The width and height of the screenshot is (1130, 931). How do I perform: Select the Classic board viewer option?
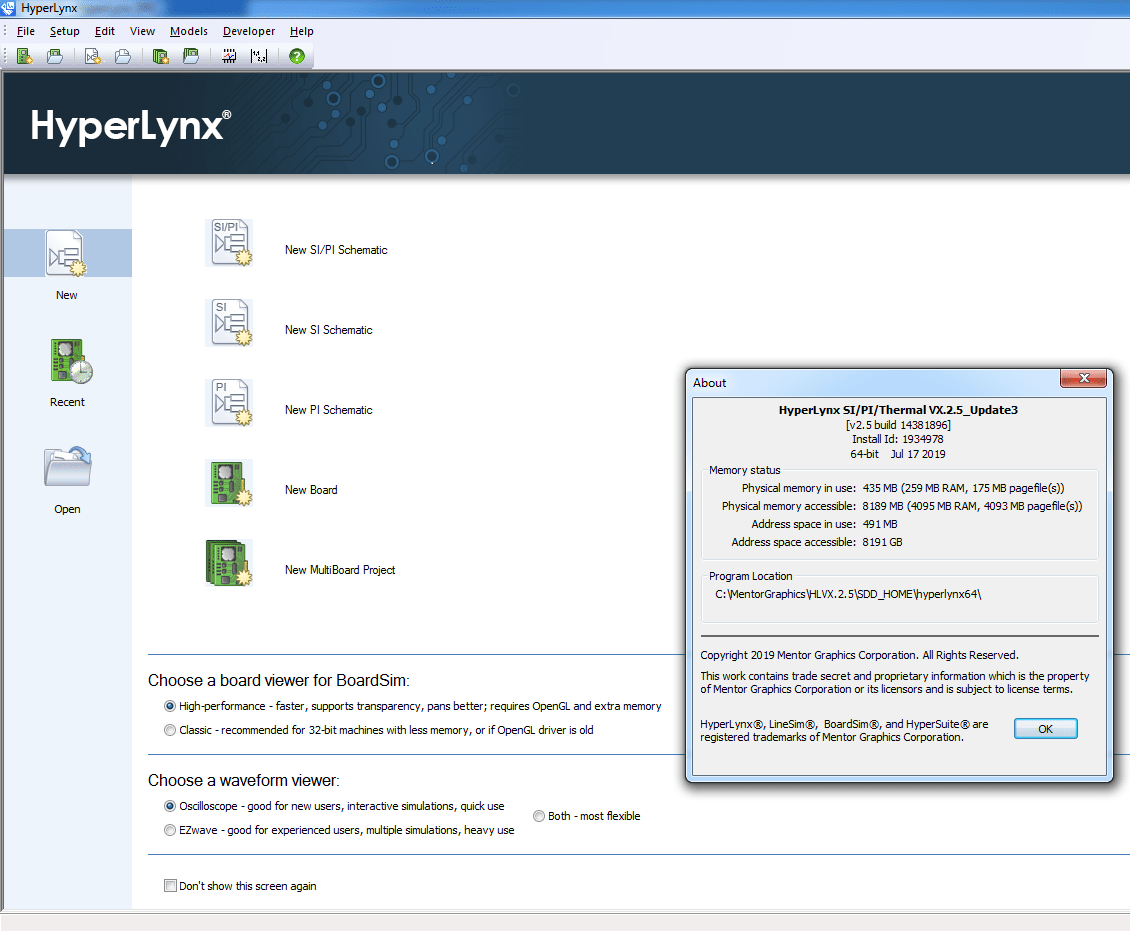(x=170, y=729)
